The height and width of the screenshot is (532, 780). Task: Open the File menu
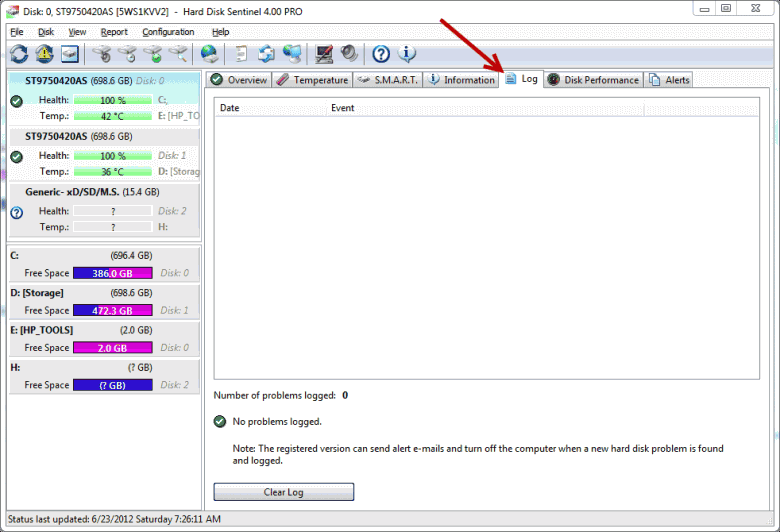pyautogui.click(x=16, y=32)
